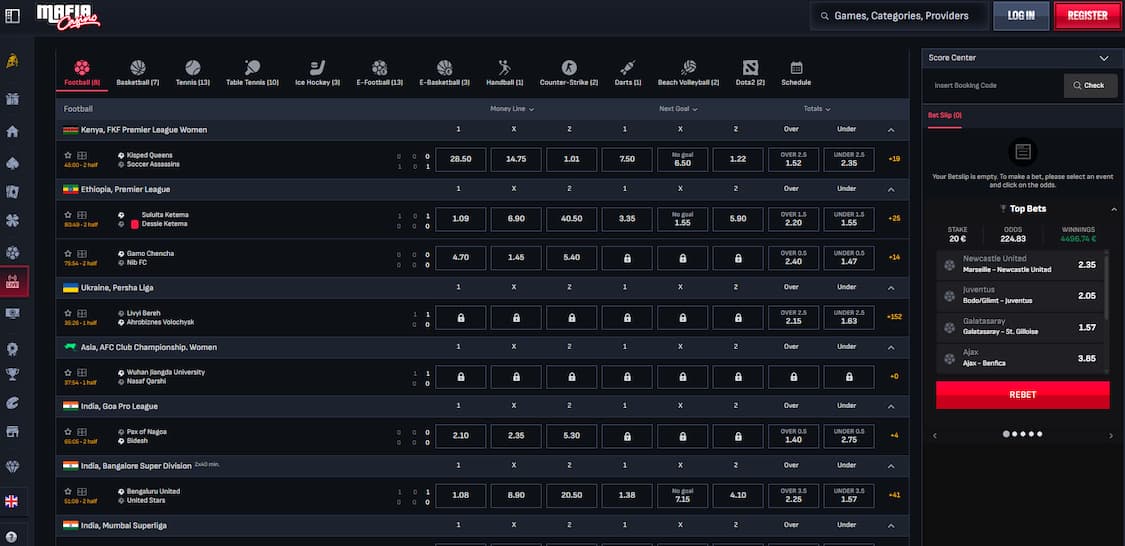Select the Ice Hockey tab
This screenshot has height=546, width=1125.
(x=317, y=73)
